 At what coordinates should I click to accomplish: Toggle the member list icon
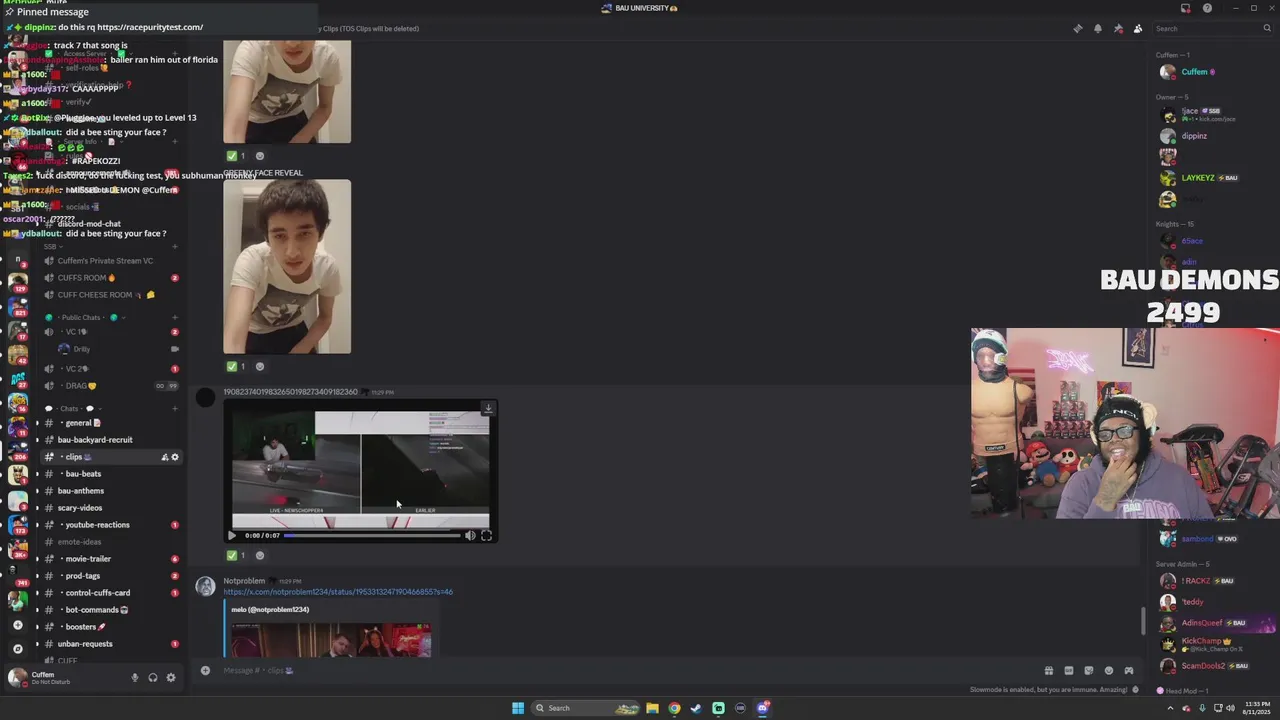[1138, 28]
